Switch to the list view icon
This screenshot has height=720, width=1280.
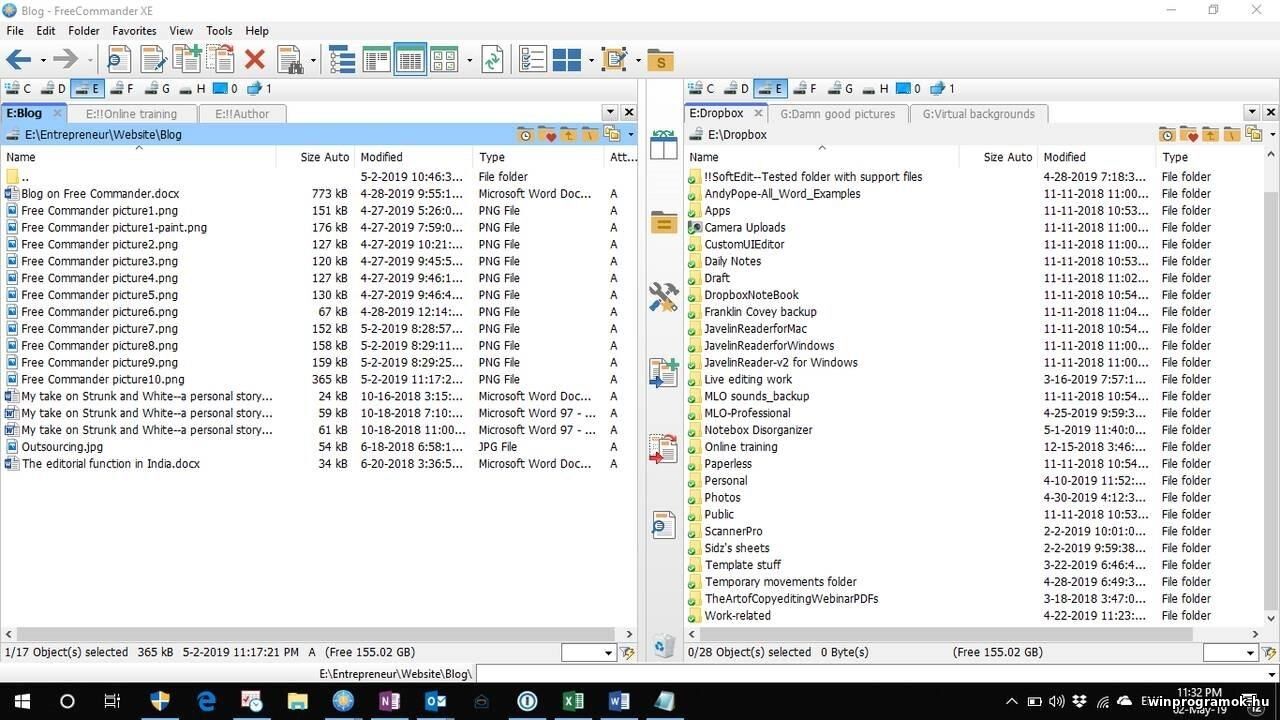[x=376, y=60]
